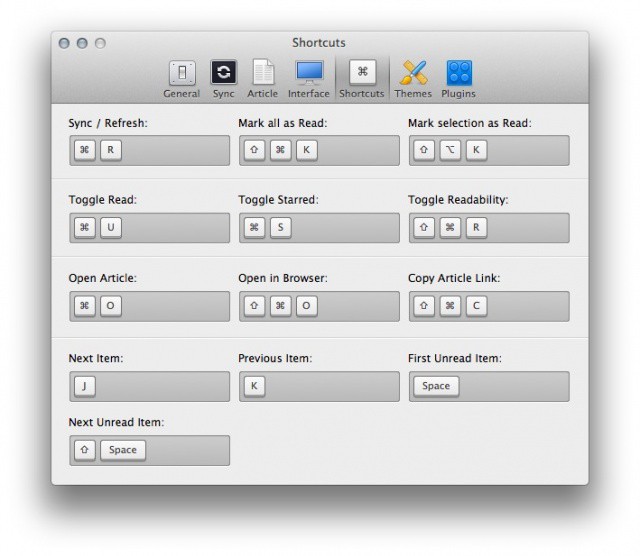Viewport: 640px width, 556px height.
Task: Change the Next Unread Item shortcut
Action: pos(149,450)
